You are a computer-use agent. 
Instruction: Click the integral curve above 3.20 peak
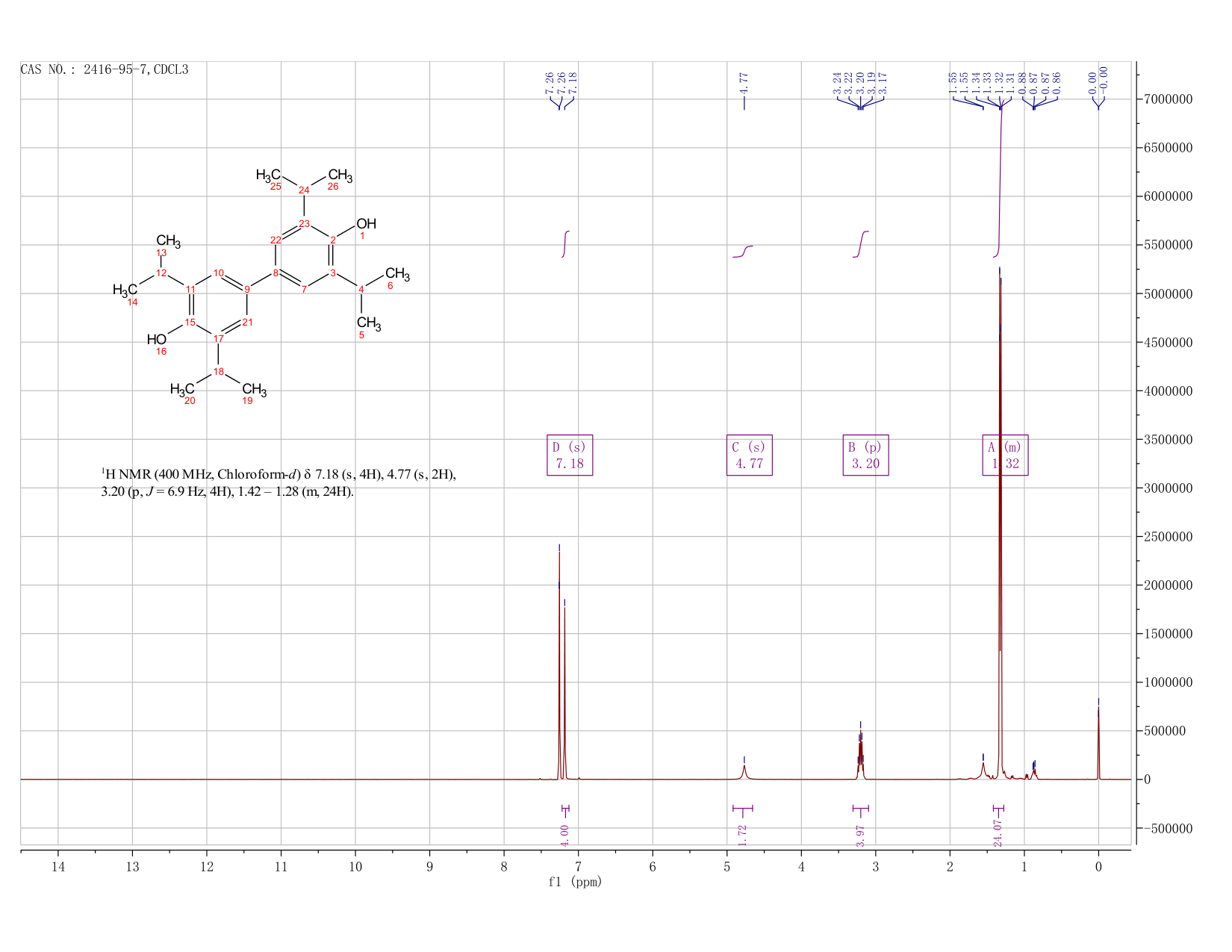(x=861, y=244)
